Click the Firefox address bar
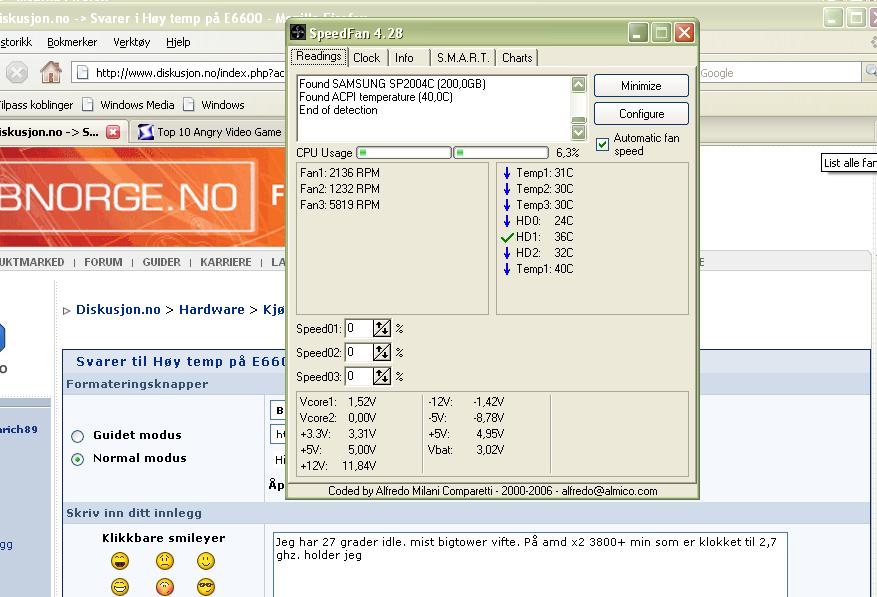 click(179, 73)
